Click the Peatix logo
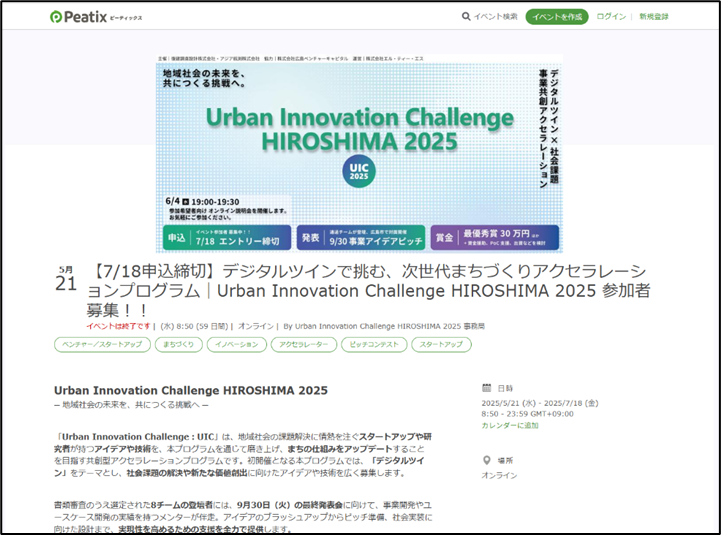721x535 pixels. [85, 16]
